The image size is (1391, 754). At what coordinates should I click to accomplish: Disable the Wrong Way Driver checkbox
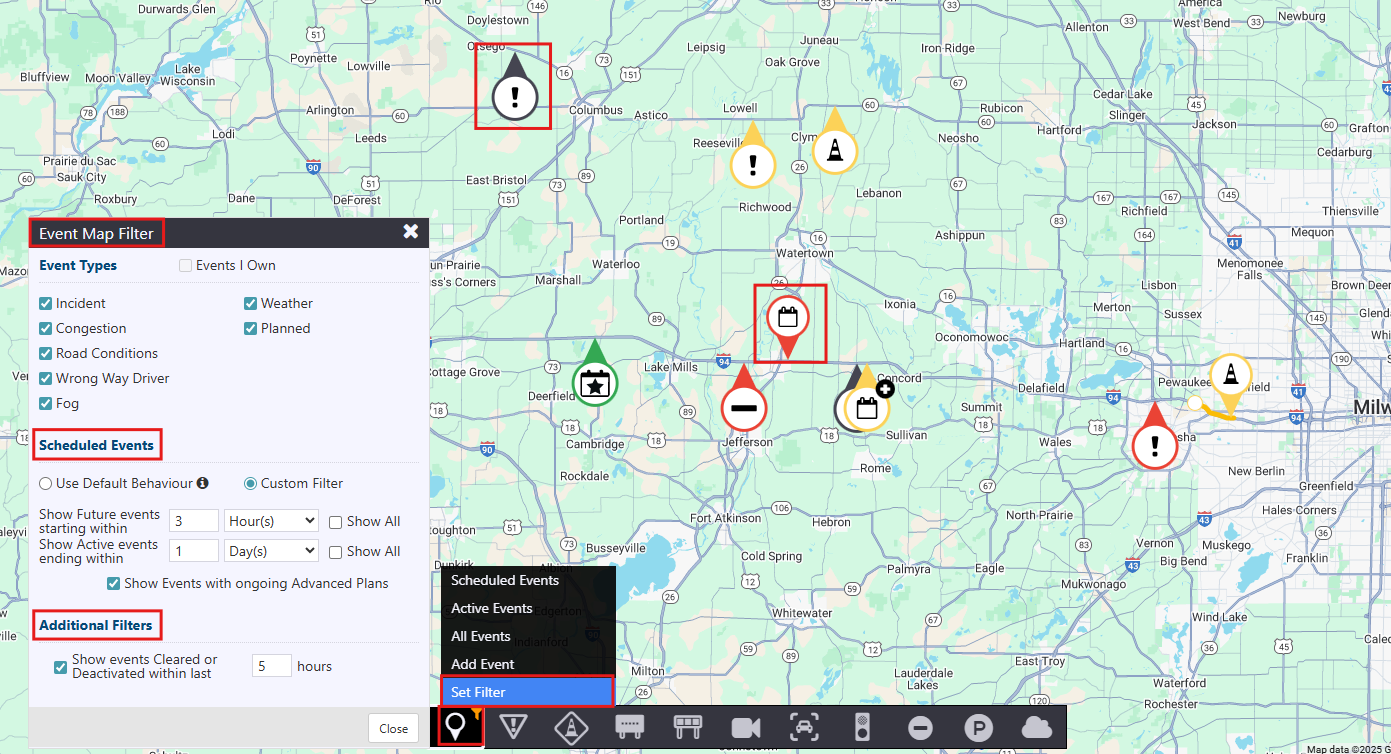pyautogui.click(x=46, y=379)
